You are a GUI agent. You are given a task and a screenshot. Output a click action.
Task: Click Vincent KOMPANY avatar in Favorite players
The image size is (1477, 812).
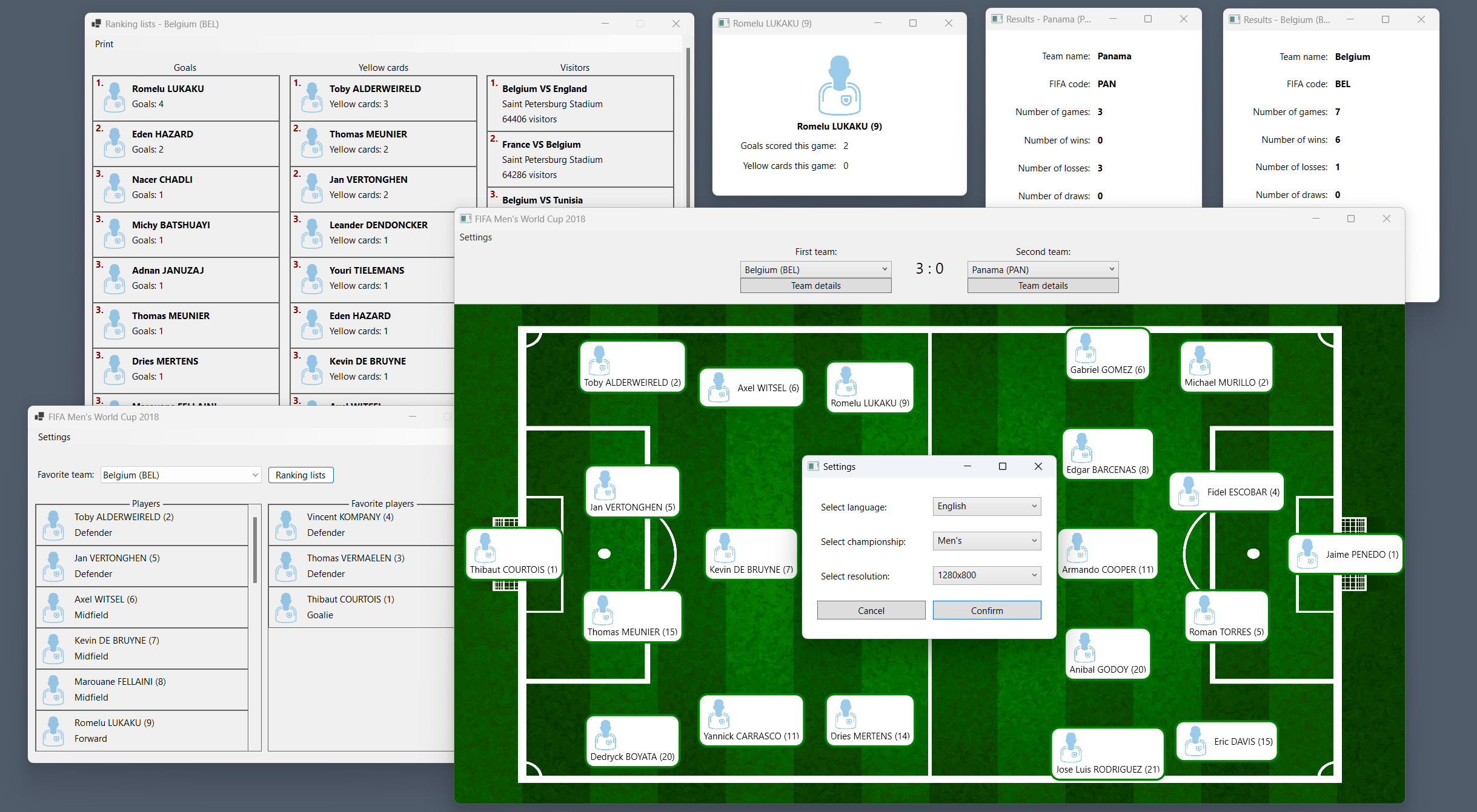pos(286,524)
